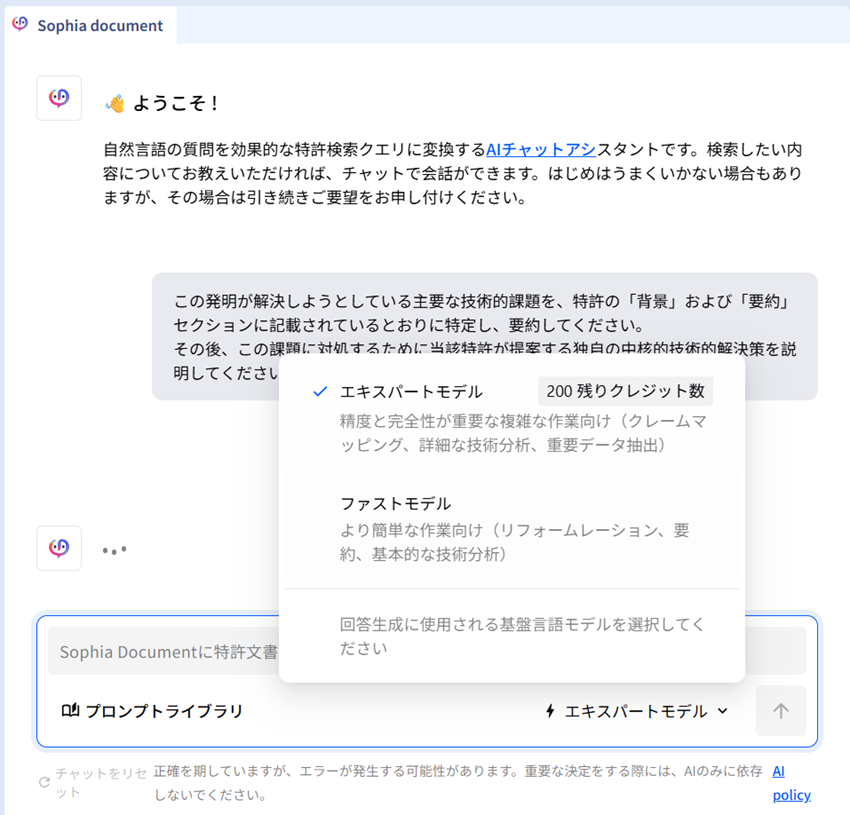Click the user message bubble starting この発明が
The height and width of the screenshot is (815, 850).
point(485,336)
